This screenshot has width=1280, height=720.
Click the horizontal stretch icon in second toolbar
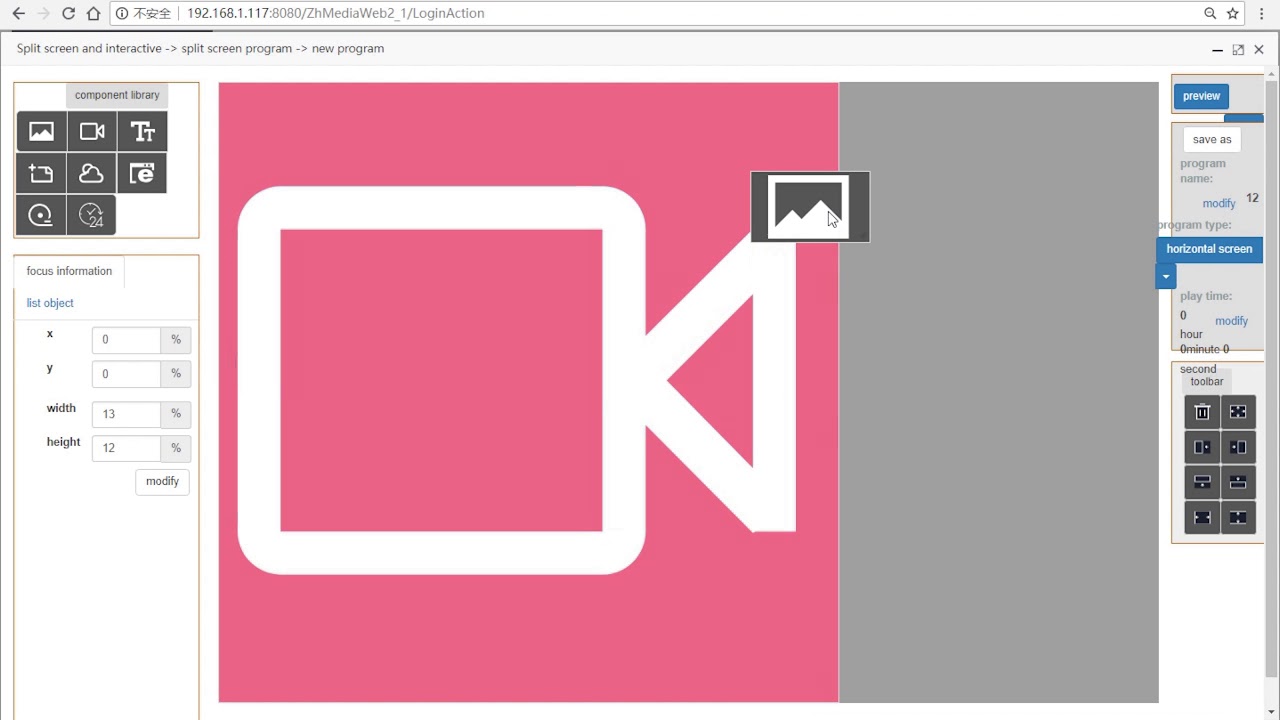[1202, 517]
